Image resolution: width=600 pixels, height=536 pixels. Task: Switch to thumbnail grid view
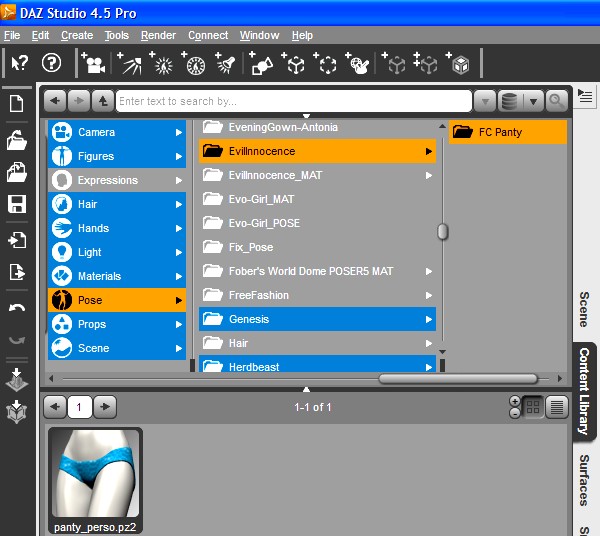click(x=533, y=407)
